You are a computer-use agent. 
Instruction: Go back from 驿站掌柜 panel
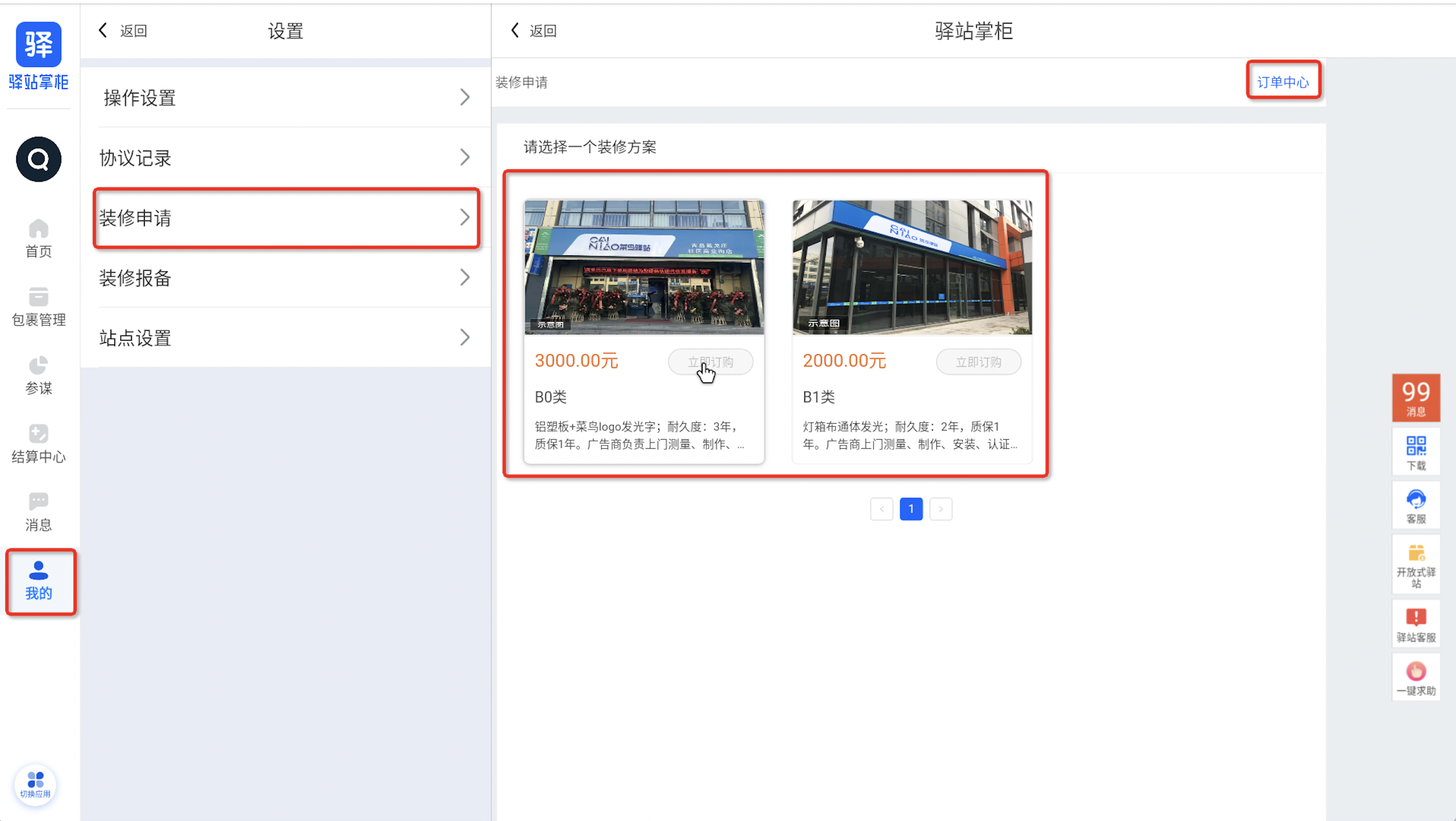[x=533, y=30]
